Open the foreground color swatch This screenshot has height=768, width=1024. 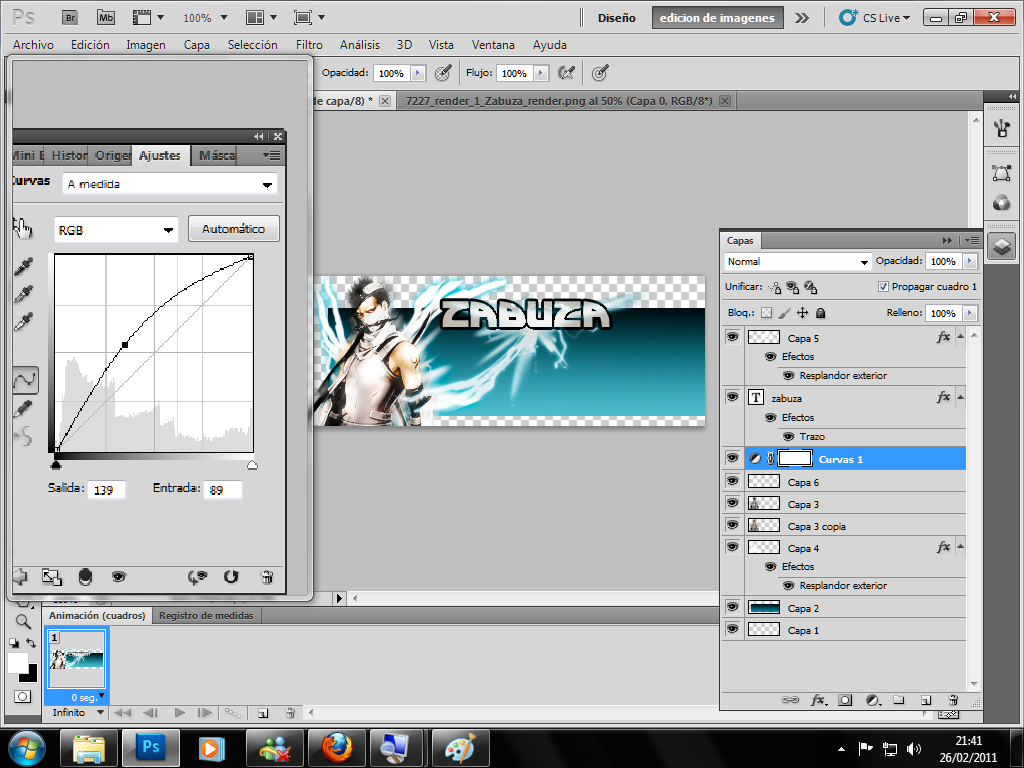[x=18, y=663]
